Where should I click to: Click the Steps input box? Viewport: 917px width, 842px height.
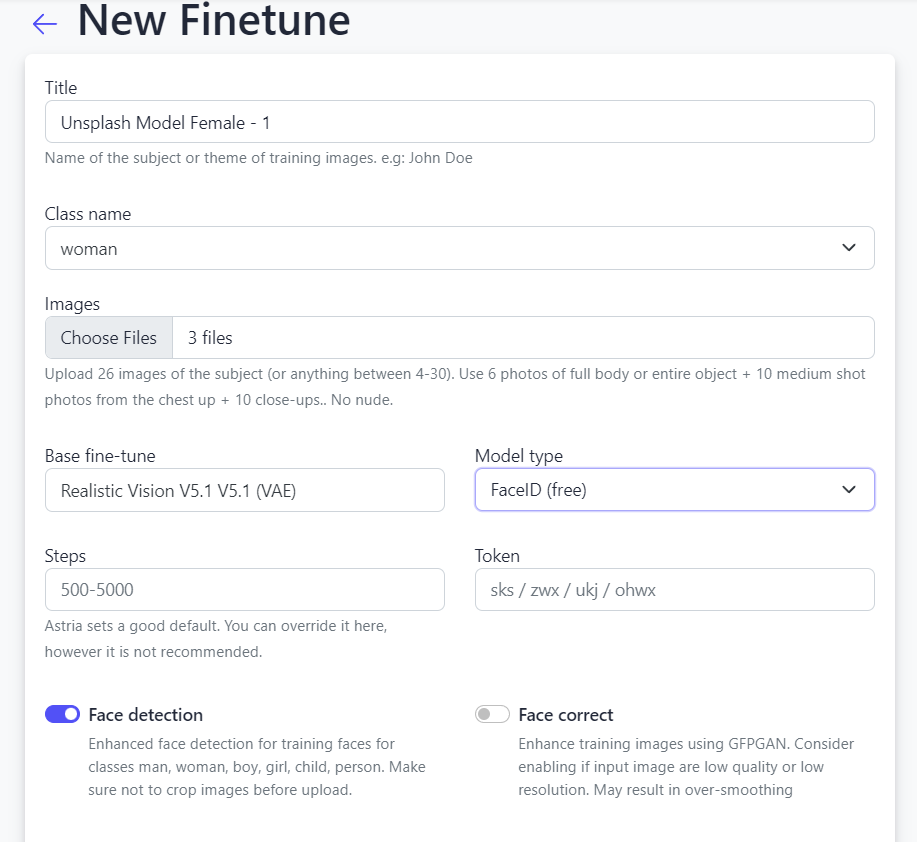point(244,590)
